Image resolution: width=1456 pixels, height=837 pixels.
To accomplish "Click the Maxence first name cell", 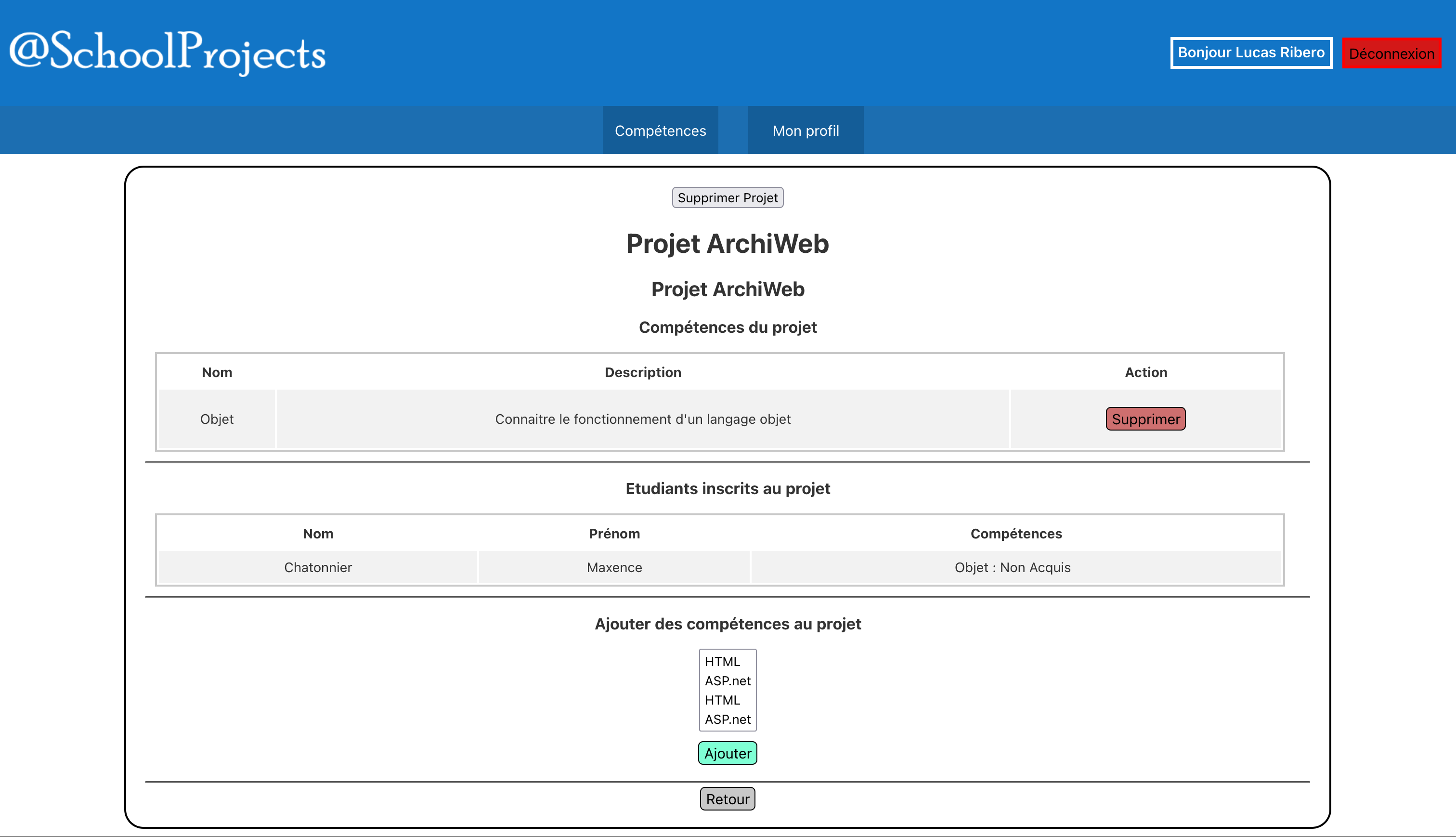I will pyautogui.click(x=614, y=567).
